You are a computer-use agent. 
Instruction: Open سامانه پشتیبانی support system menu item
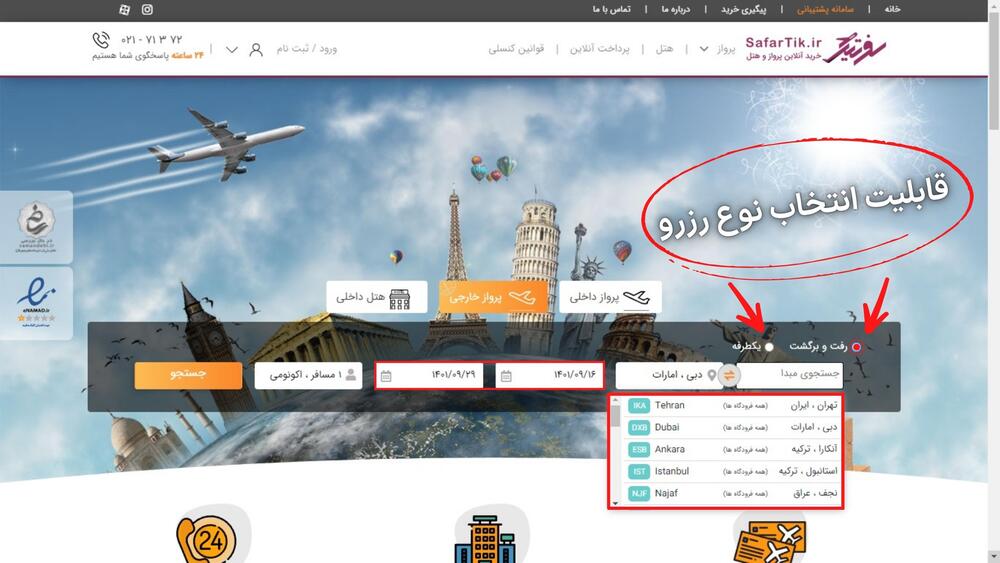[x=825, y=10]
